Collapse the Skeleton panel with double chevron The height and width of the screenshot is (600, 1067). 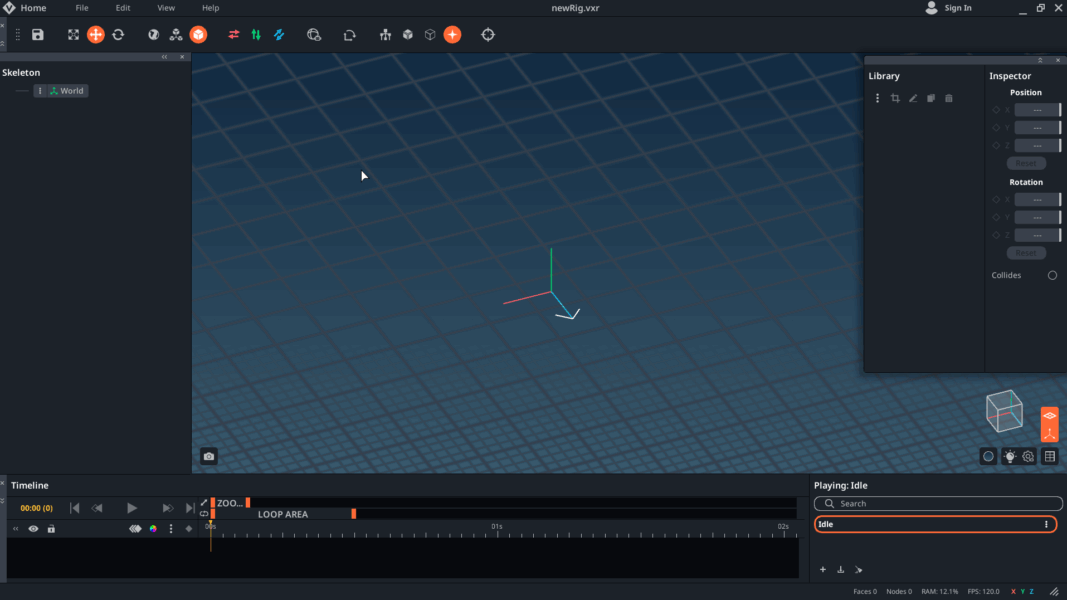coord(164,57)
